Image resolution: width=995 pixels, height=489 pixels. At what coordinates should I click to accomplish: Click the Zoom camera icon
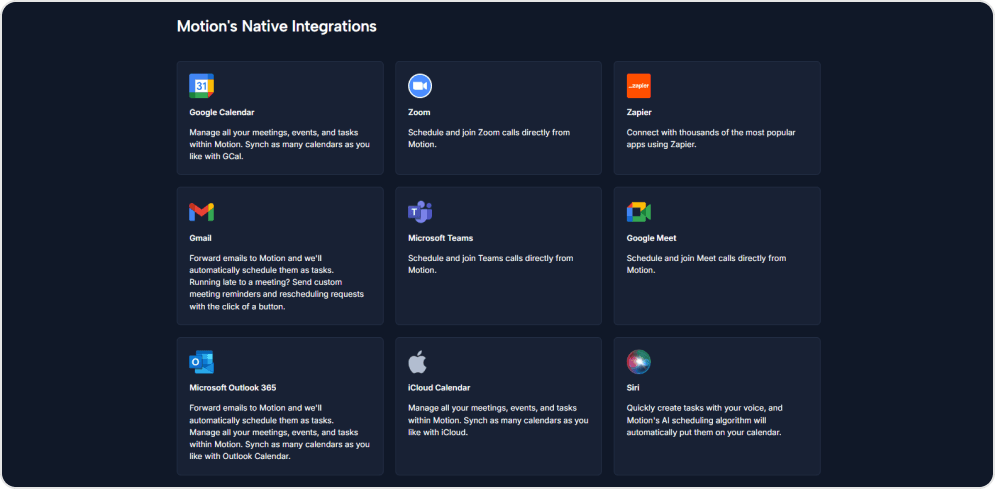point(419,86)
